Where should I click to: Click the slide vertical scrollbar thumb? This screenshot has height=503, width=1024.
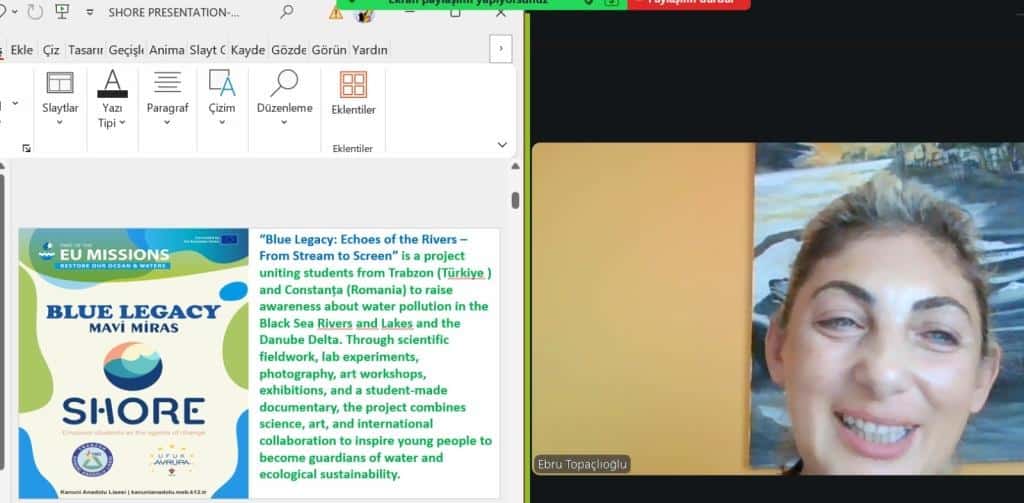[516, 200]
